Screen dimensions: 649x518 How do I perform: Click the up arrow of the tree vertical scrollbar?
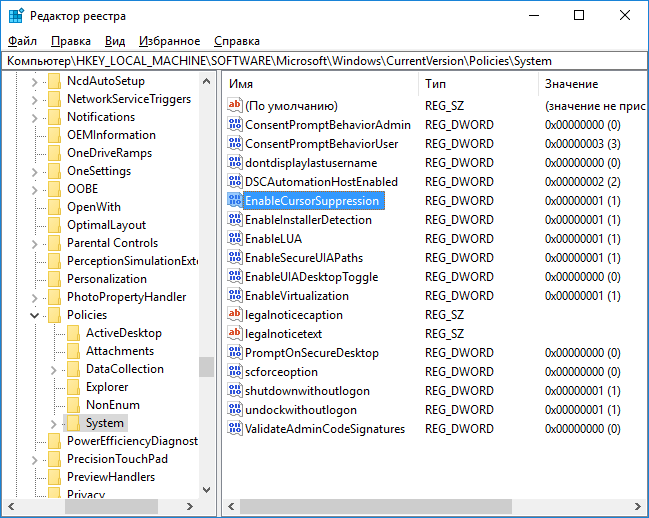(x=206, y=81)
